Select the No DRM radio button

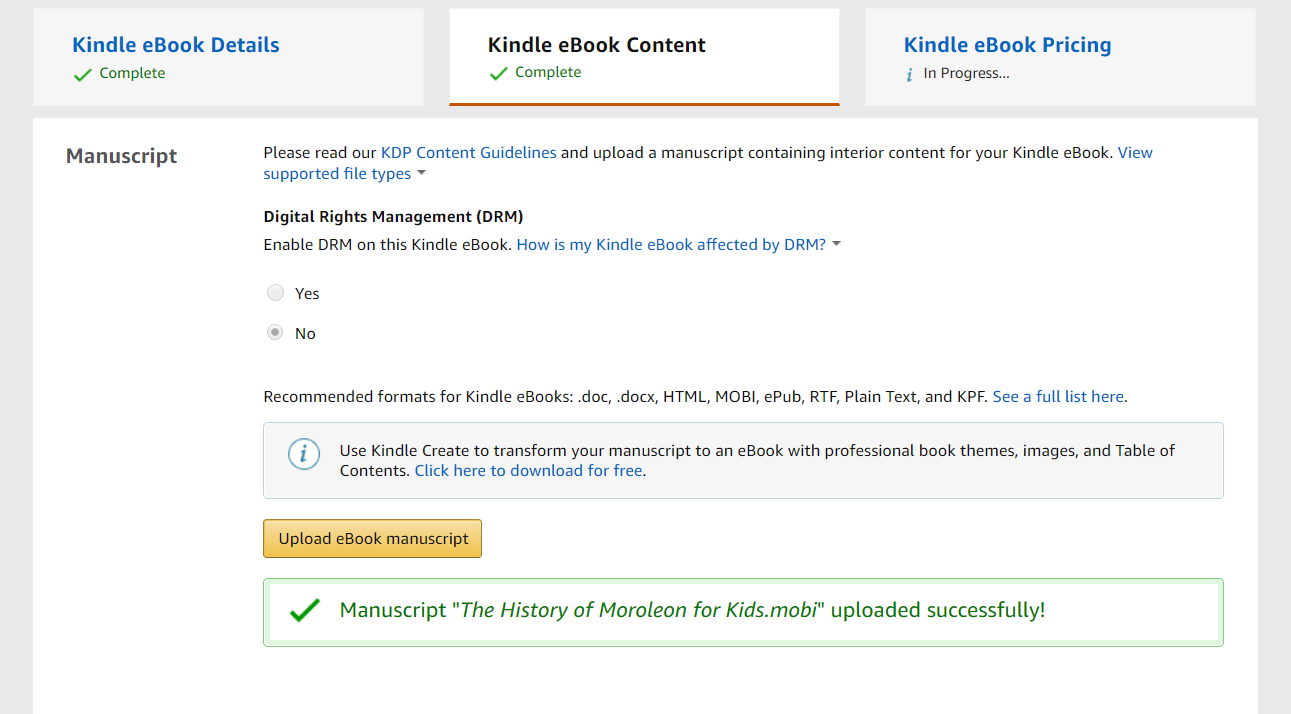[x=275, y=333]
